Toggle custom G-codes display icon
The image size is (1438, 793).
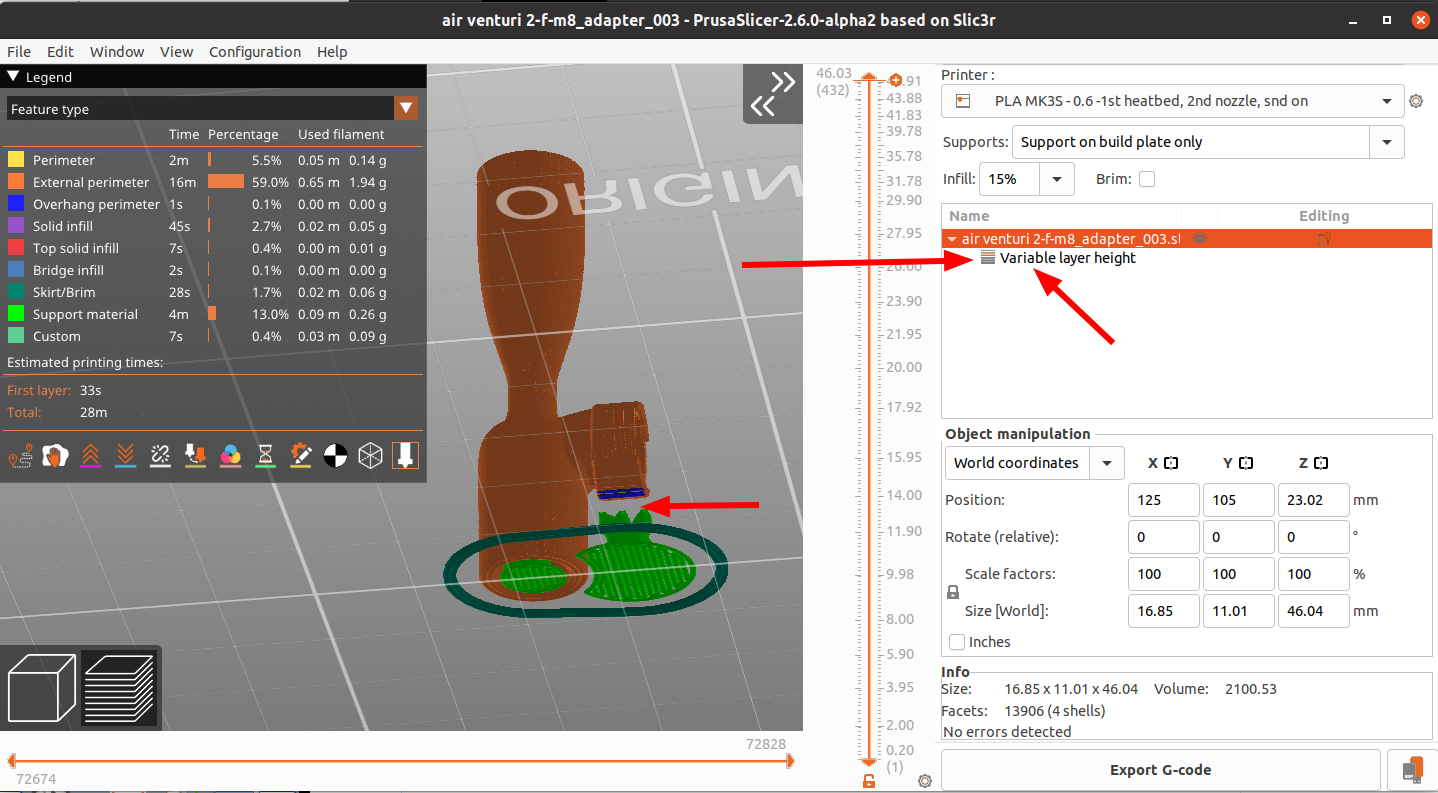302,455
